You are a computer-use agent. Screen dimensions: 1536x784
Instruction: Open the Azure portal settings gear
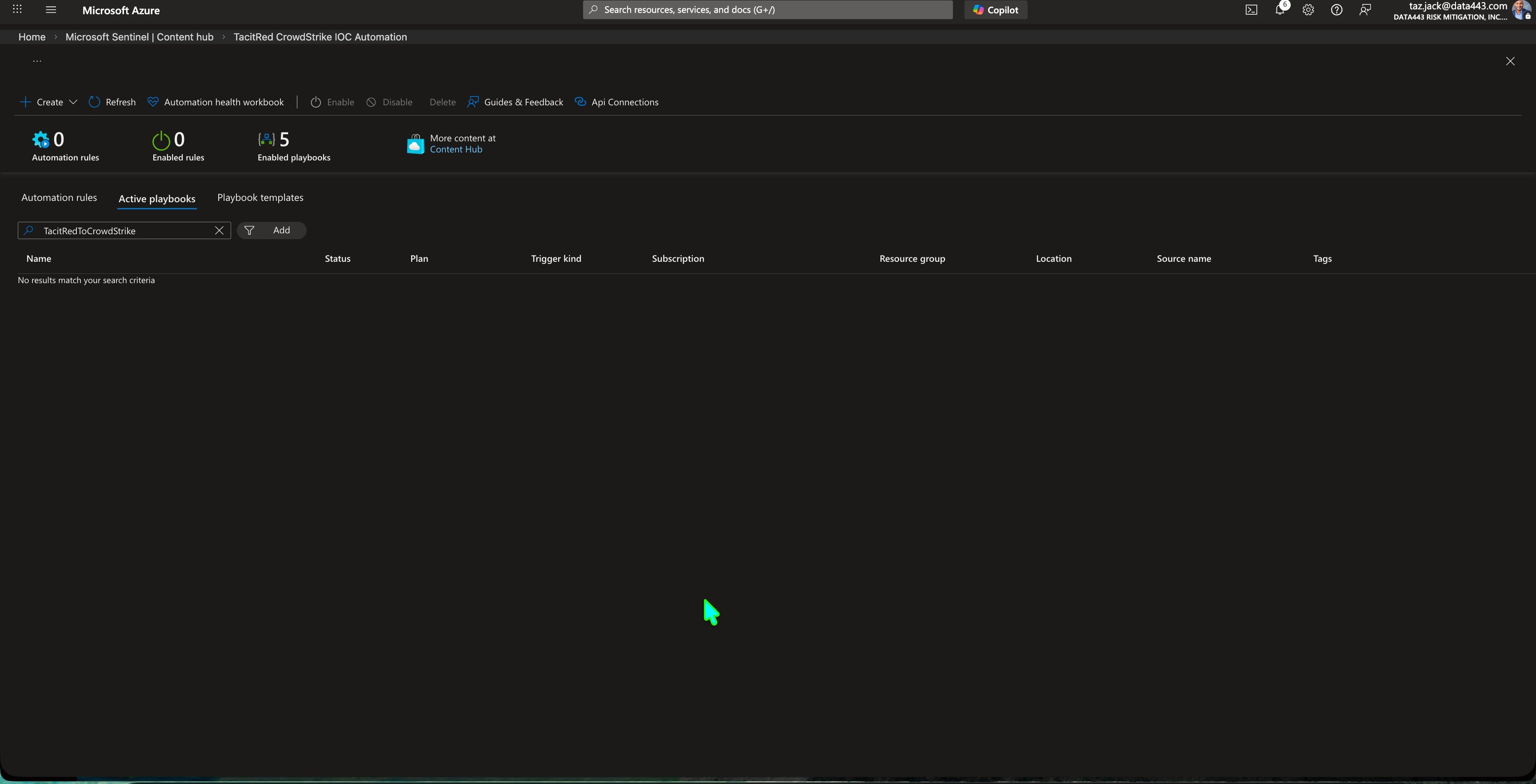click(x=1308, y=9)
